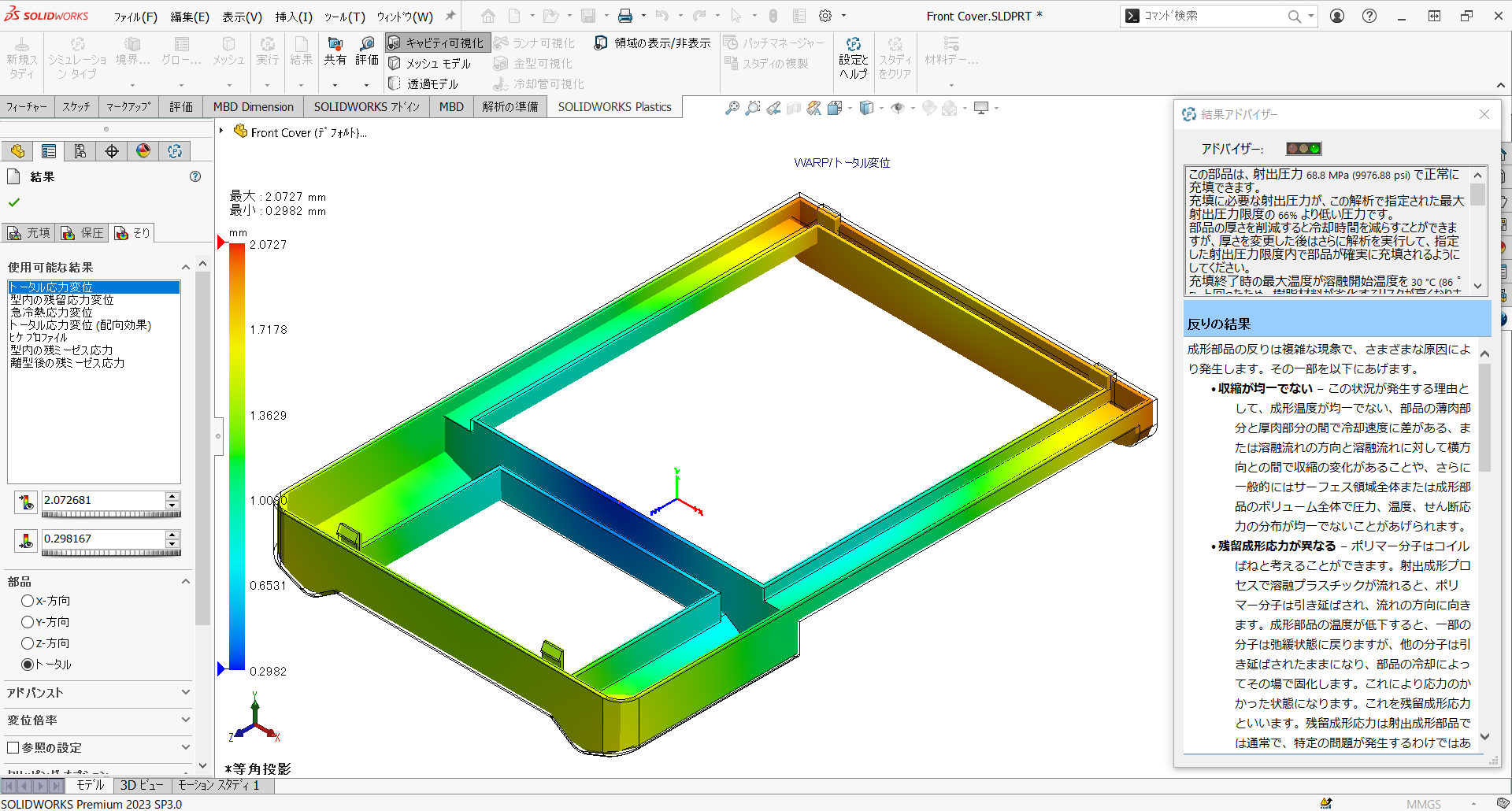The image size is (1512, 811).
Task: Switch to the そり results tab
Action: pos(132,232)
